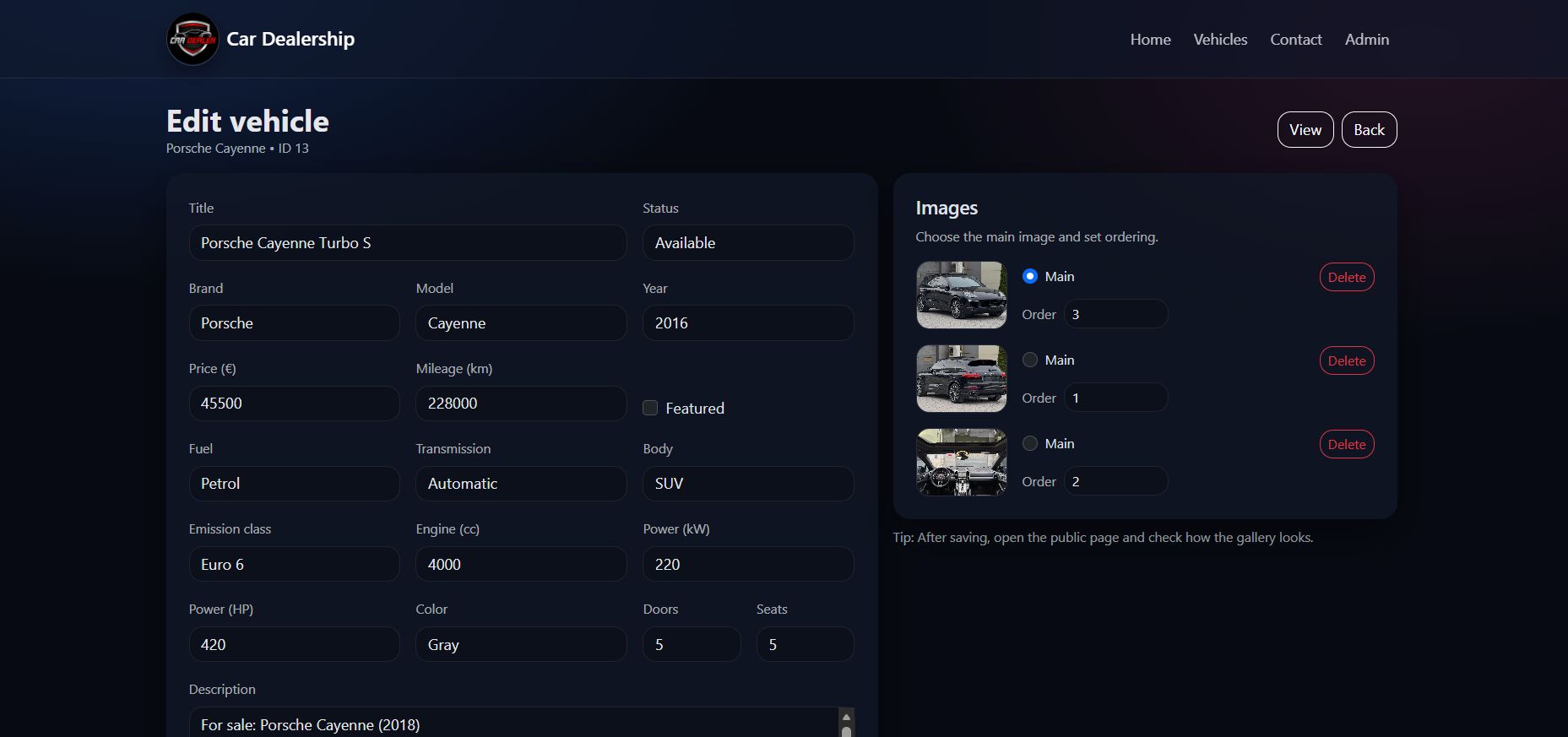Click the Back button
This screenshot has height=737, width=1568.
click(1369, 129)
